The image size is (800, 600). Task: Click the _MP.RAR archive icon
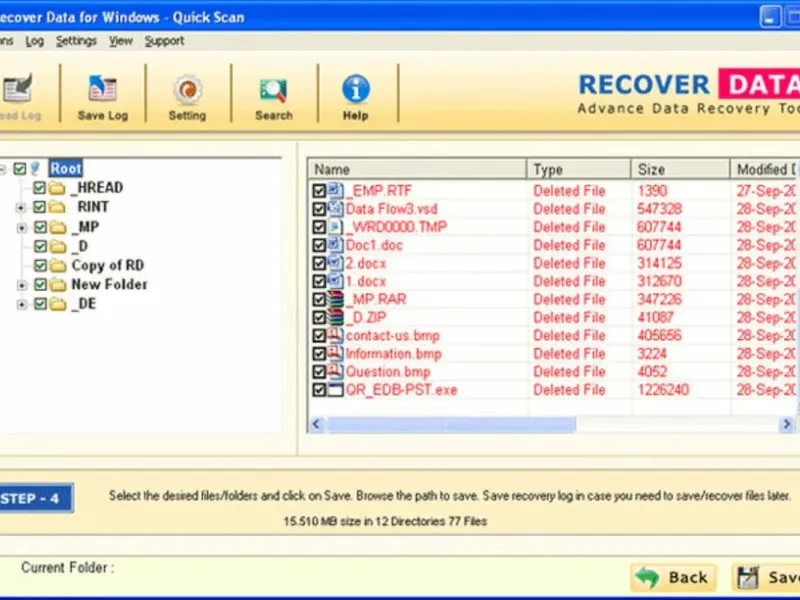(x=335, y=299)
